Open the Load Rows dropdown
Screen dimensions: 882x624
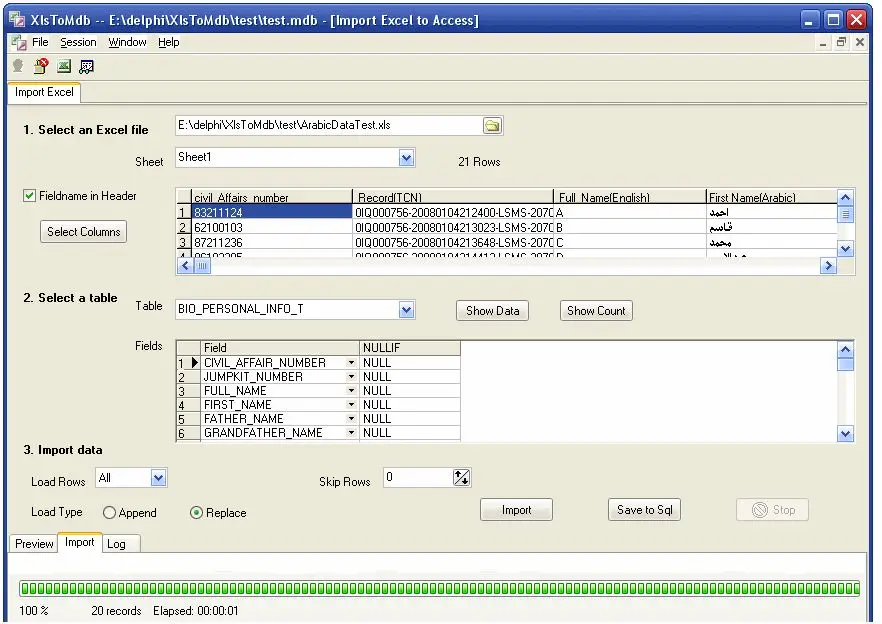(x=158, y=479)
